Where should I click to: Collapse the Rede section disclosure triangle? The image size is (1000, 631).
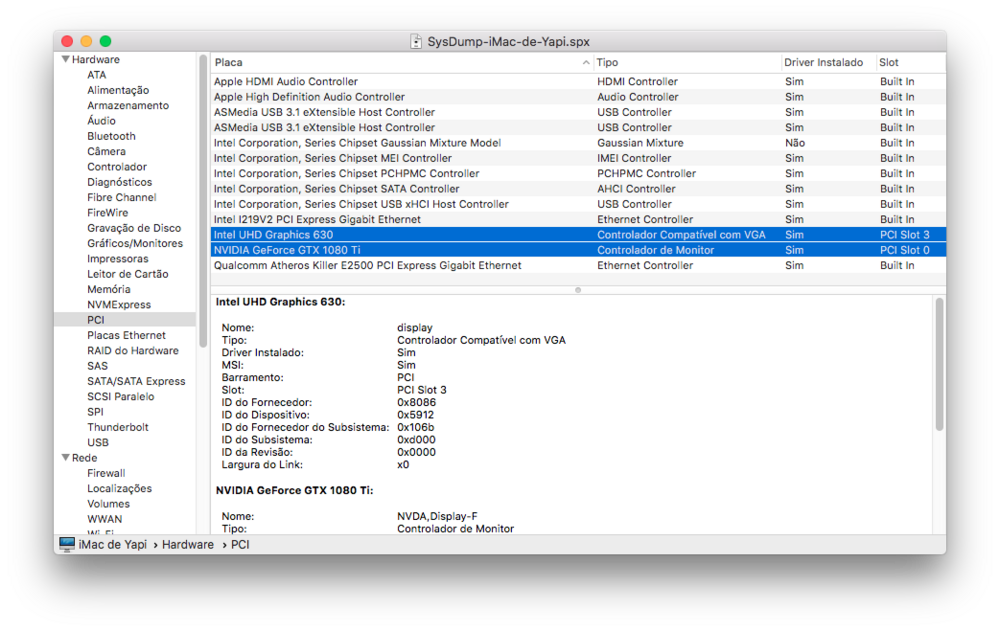[65, 458]
